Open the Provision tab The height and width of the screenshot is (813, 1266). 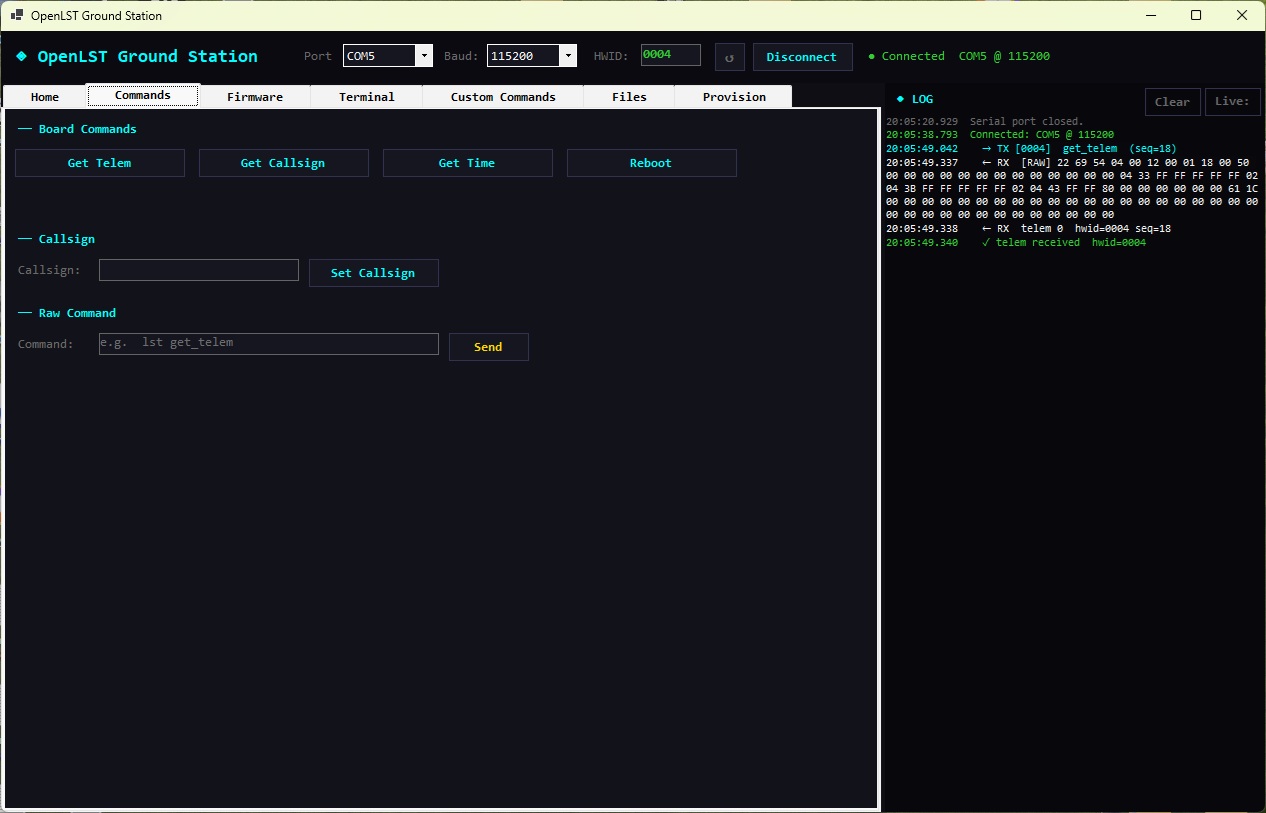733,96
